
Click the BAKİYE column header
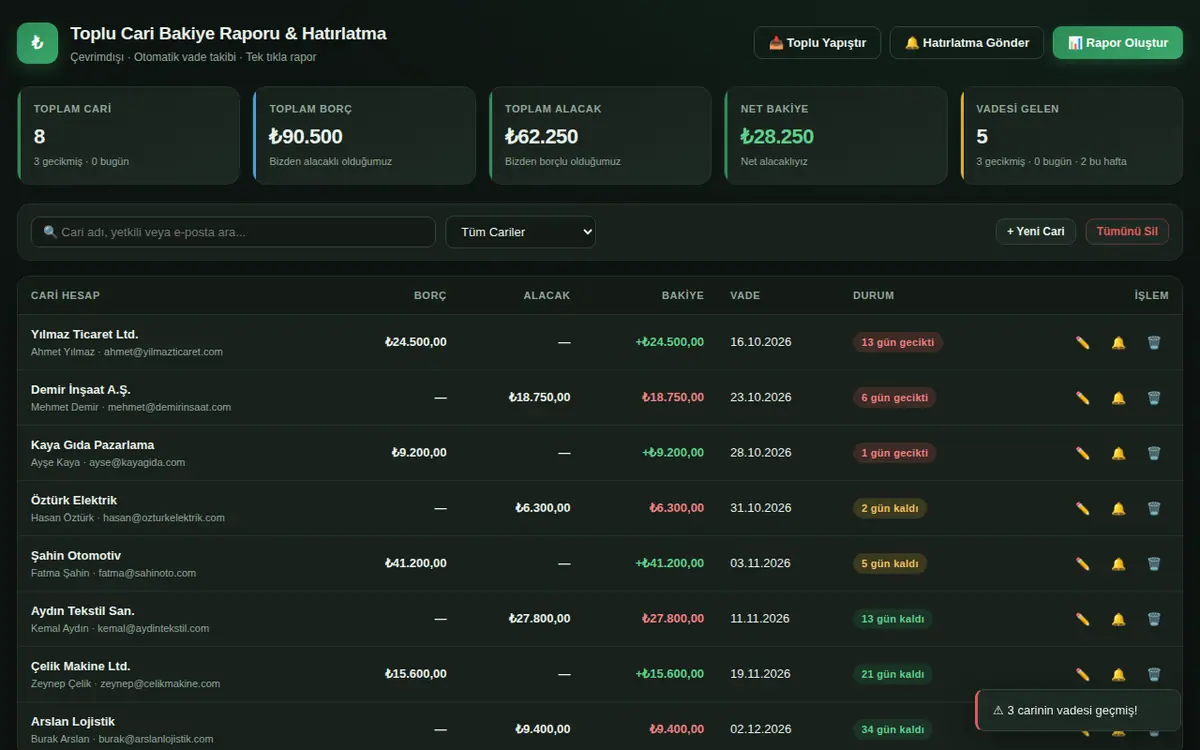click(683, 296)
